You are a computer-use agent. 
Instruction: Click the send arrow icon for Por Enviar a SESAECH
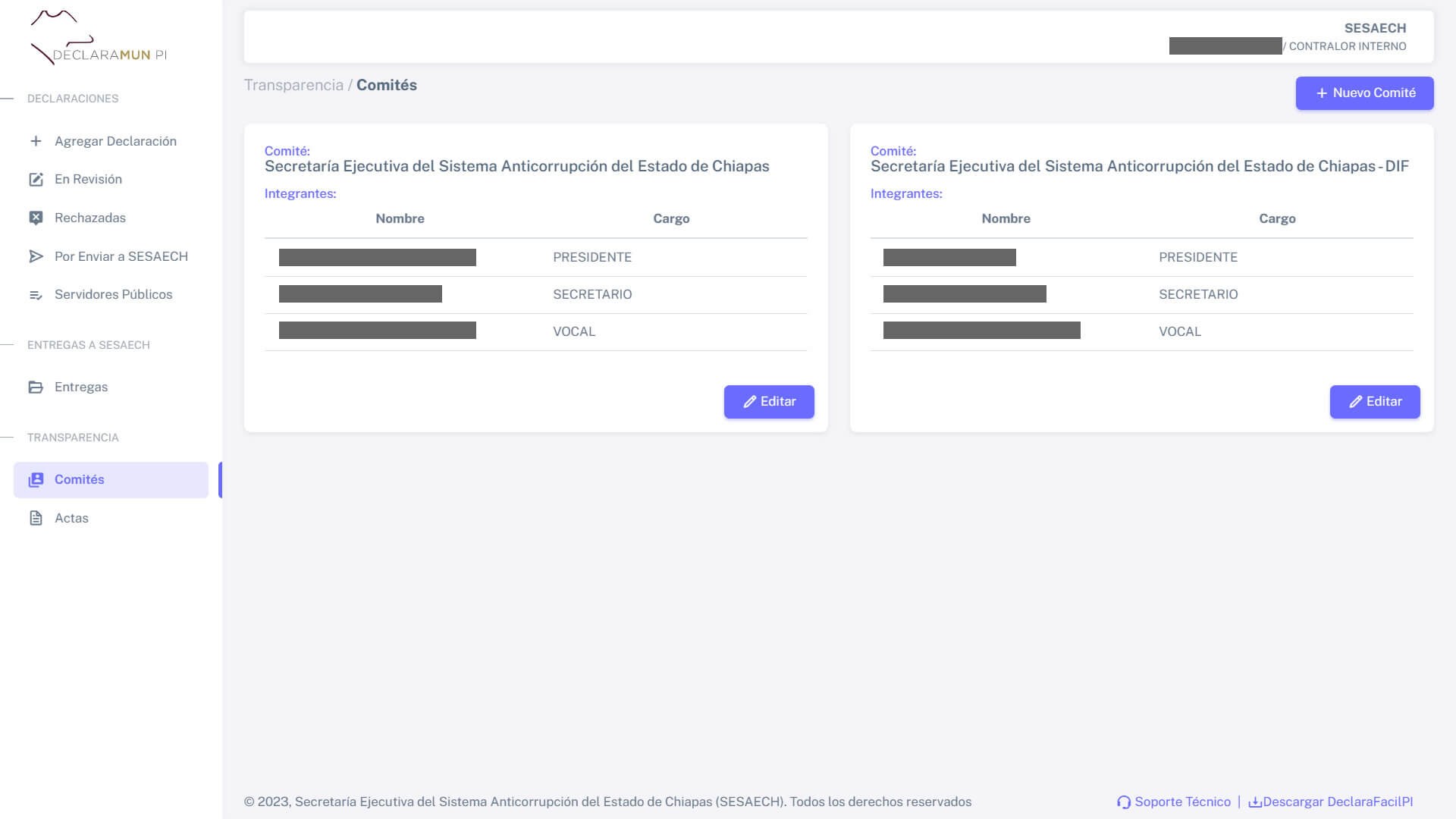[36, 256]
